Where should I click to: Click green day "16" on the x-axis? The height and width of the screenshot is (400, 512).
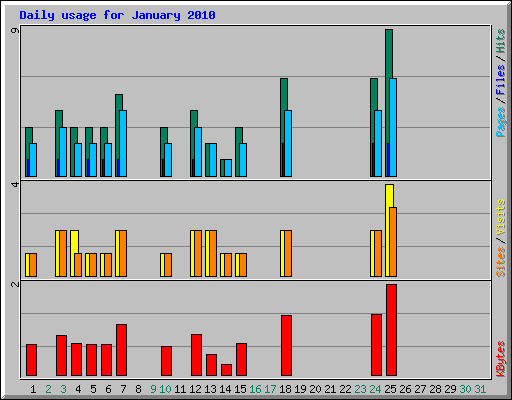click(x=255, y=389)
